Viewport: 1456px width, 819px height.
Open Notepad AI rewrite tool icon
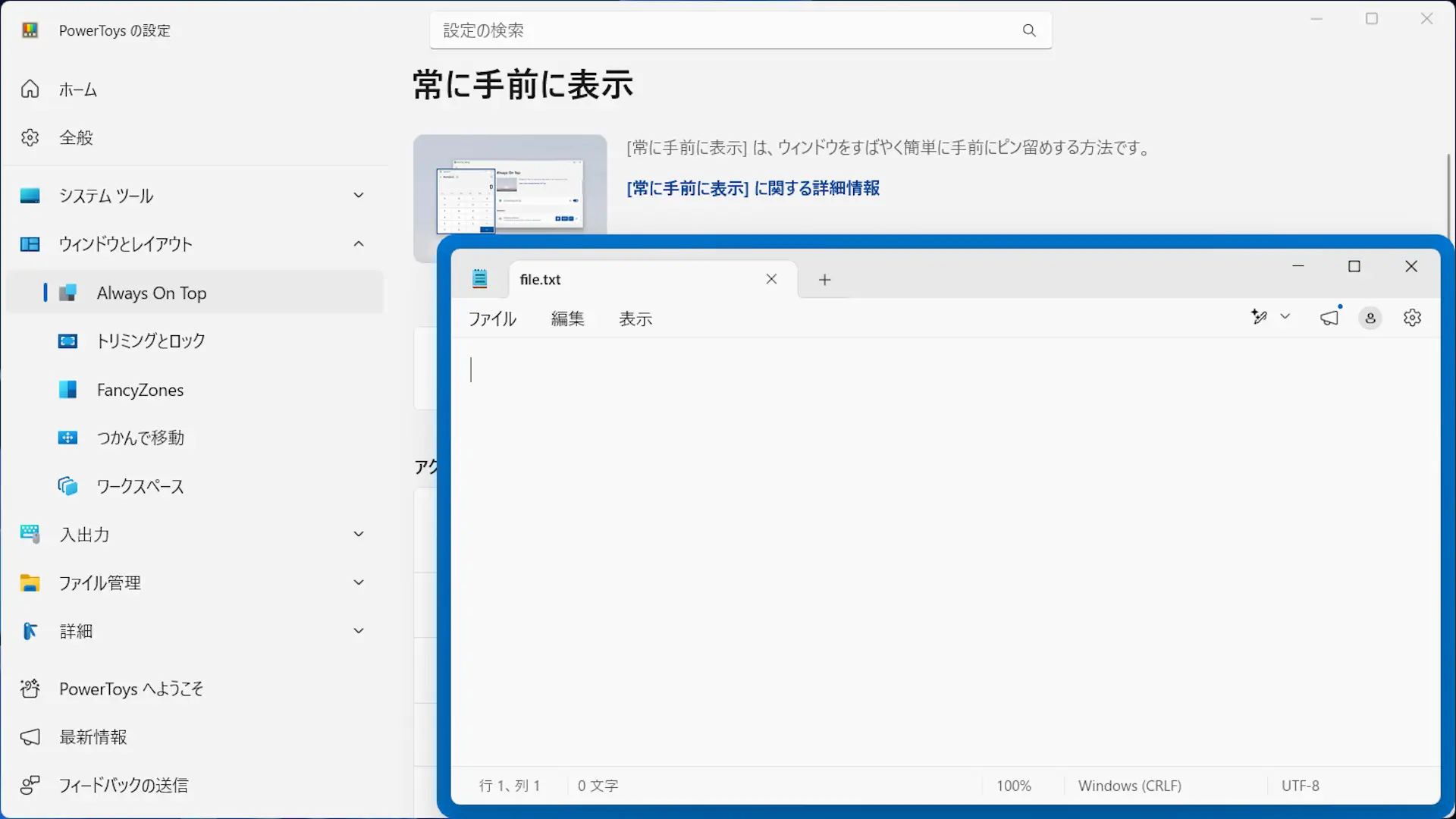pos(1260,317)
